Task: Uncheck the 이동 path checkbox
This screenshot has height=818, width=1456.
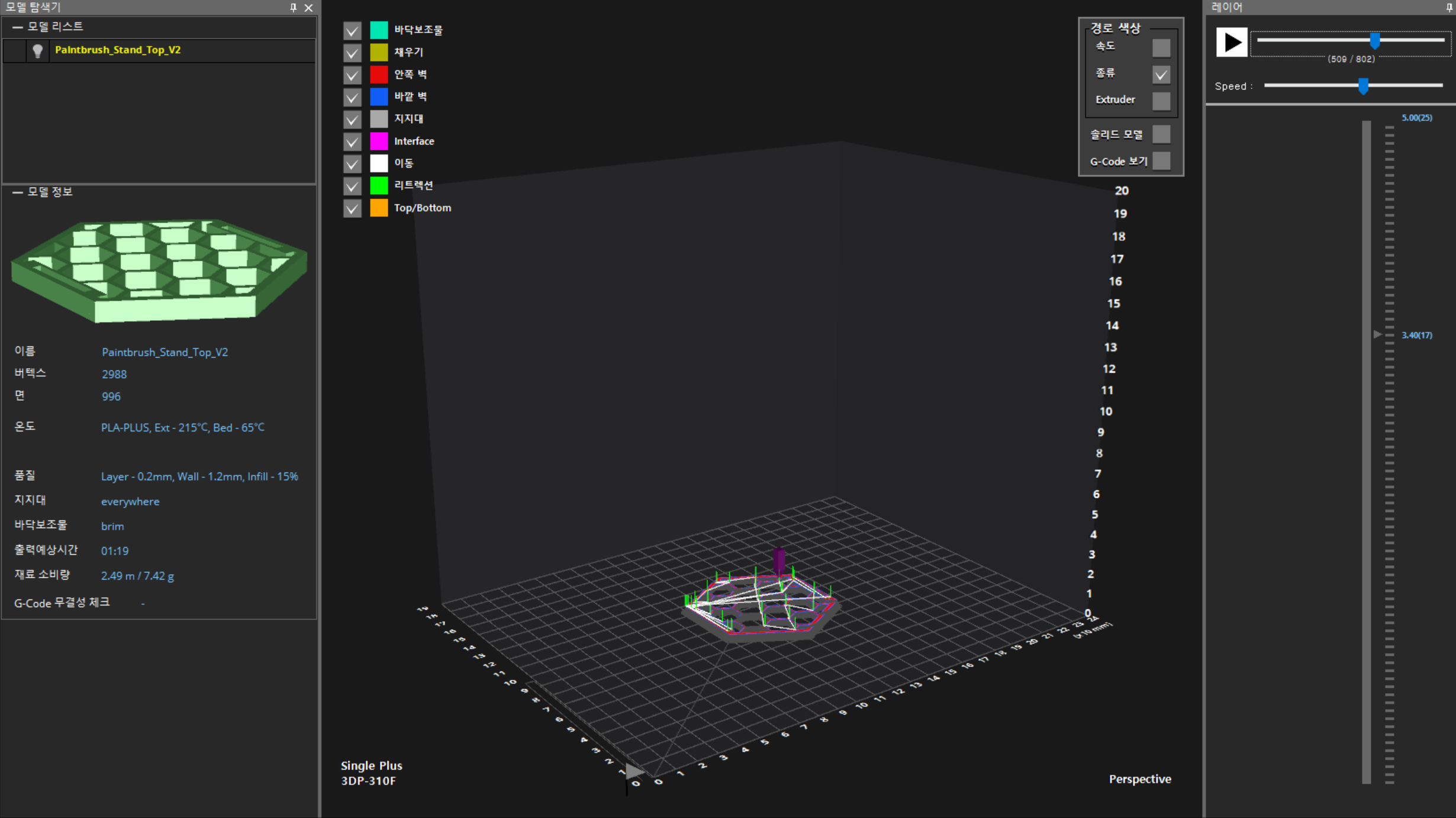Action: point(352,163)
